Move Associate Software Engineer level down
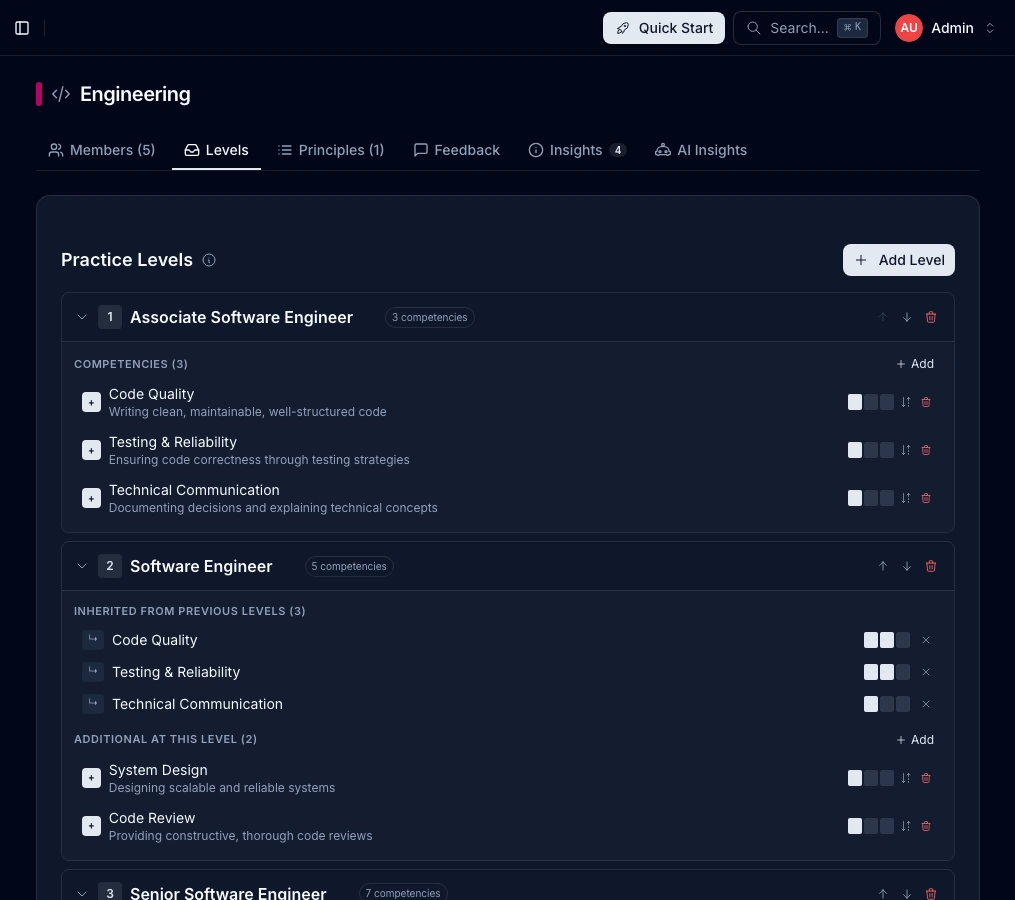The width and height of the screenshot is (1015, 900). pyautogui.click(x=907, y=317)
